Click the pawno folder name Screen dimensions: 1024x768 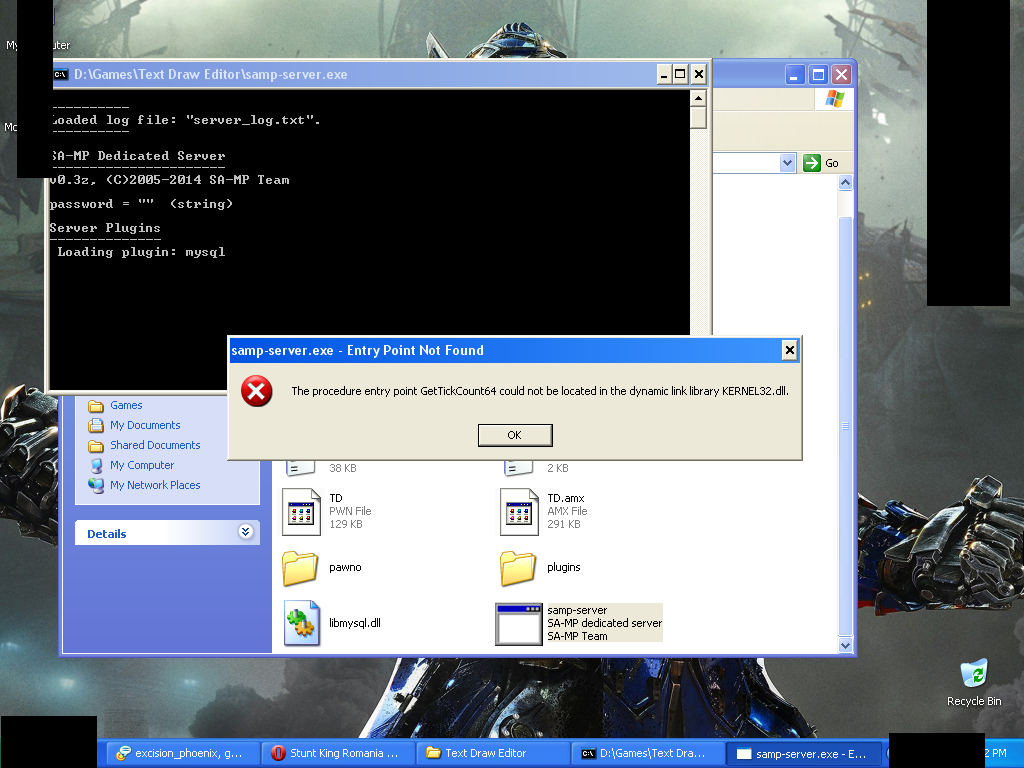[x=345, y=568]
